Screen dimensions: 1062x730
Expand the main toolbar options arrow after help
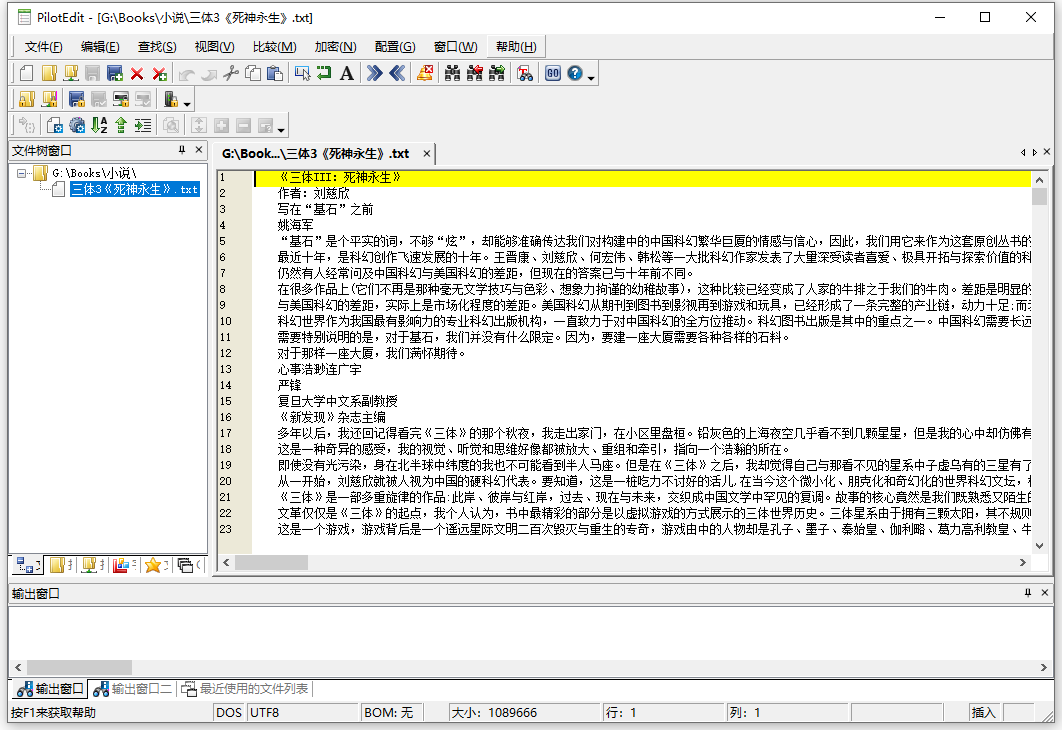[x=591, y=78]
